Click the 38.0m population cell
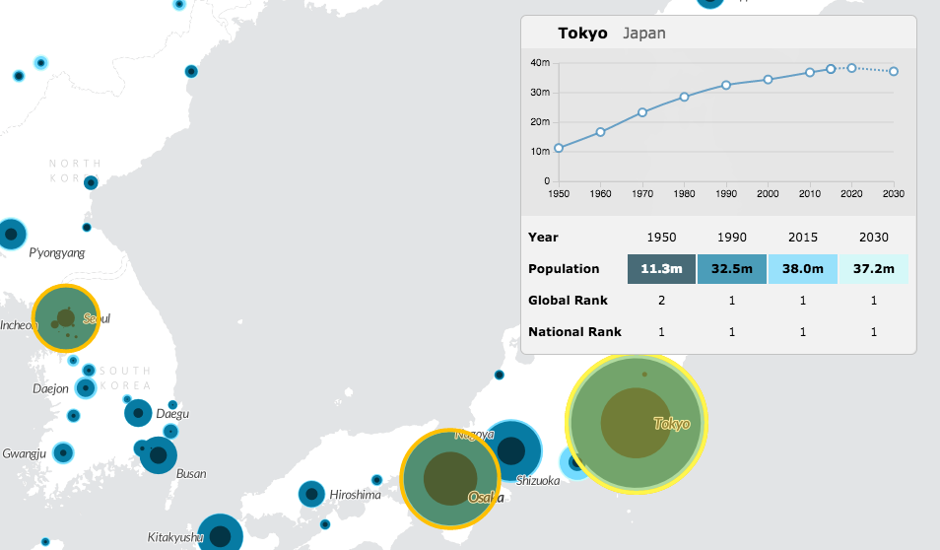 [803, 269]
